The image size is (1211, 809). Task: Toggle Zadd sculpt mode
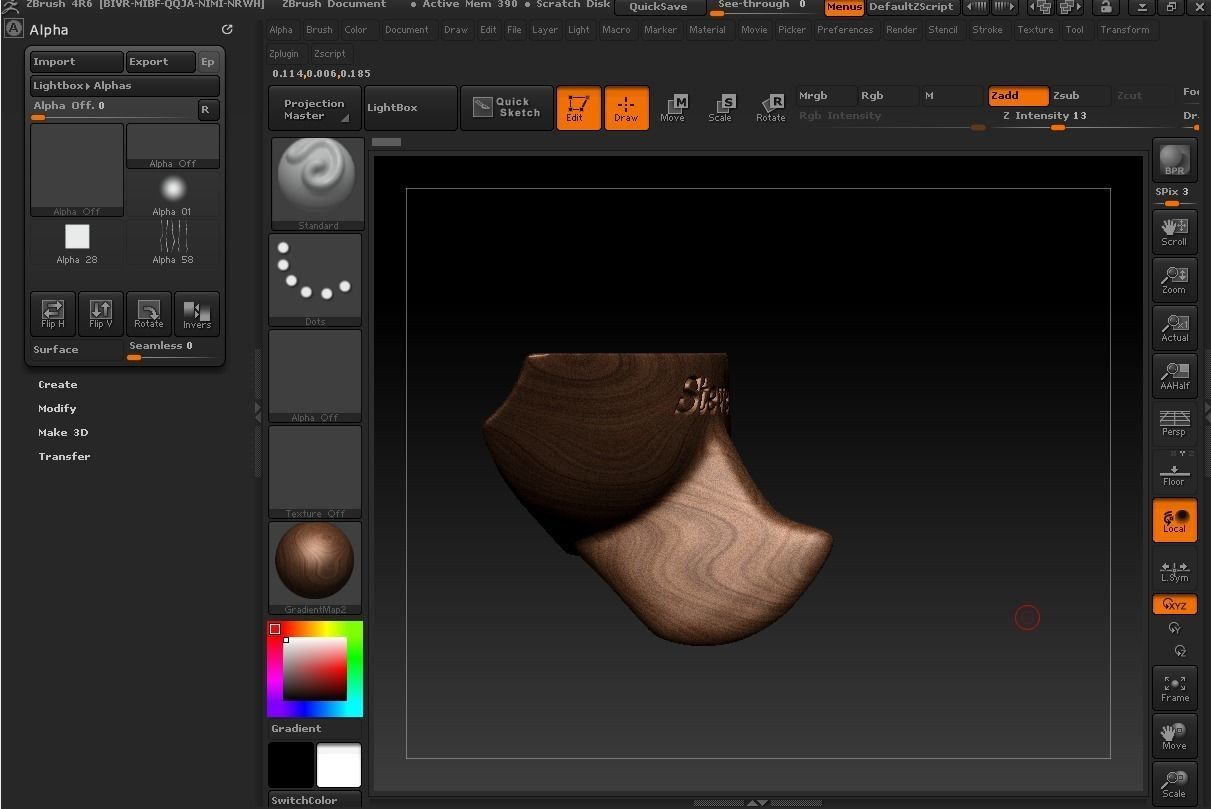[x=1018, y=96]
